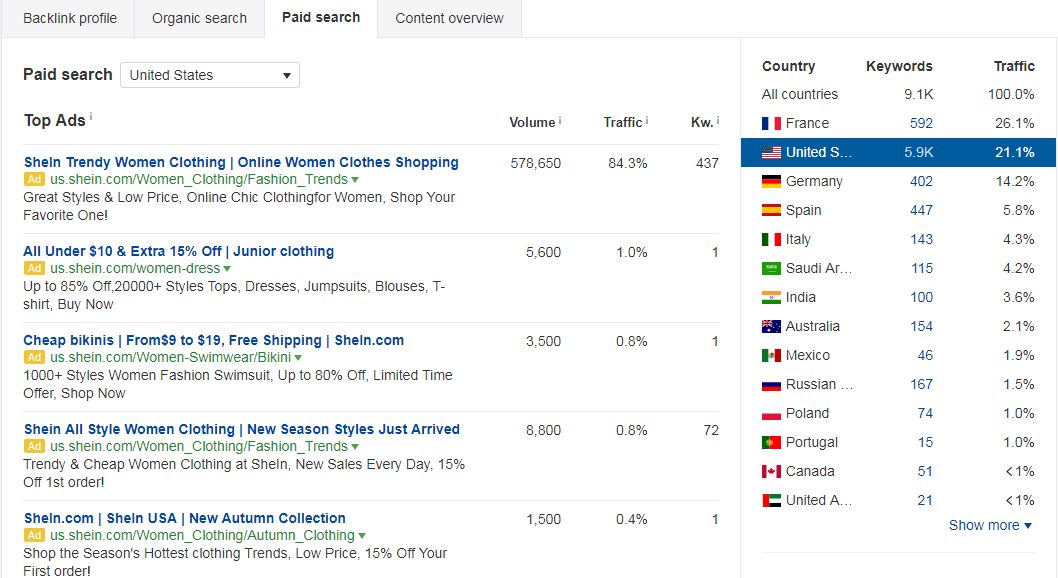Switch to the Organic search tab
The width and height of the screenshot is (1058, 578).
click(199, 18)
